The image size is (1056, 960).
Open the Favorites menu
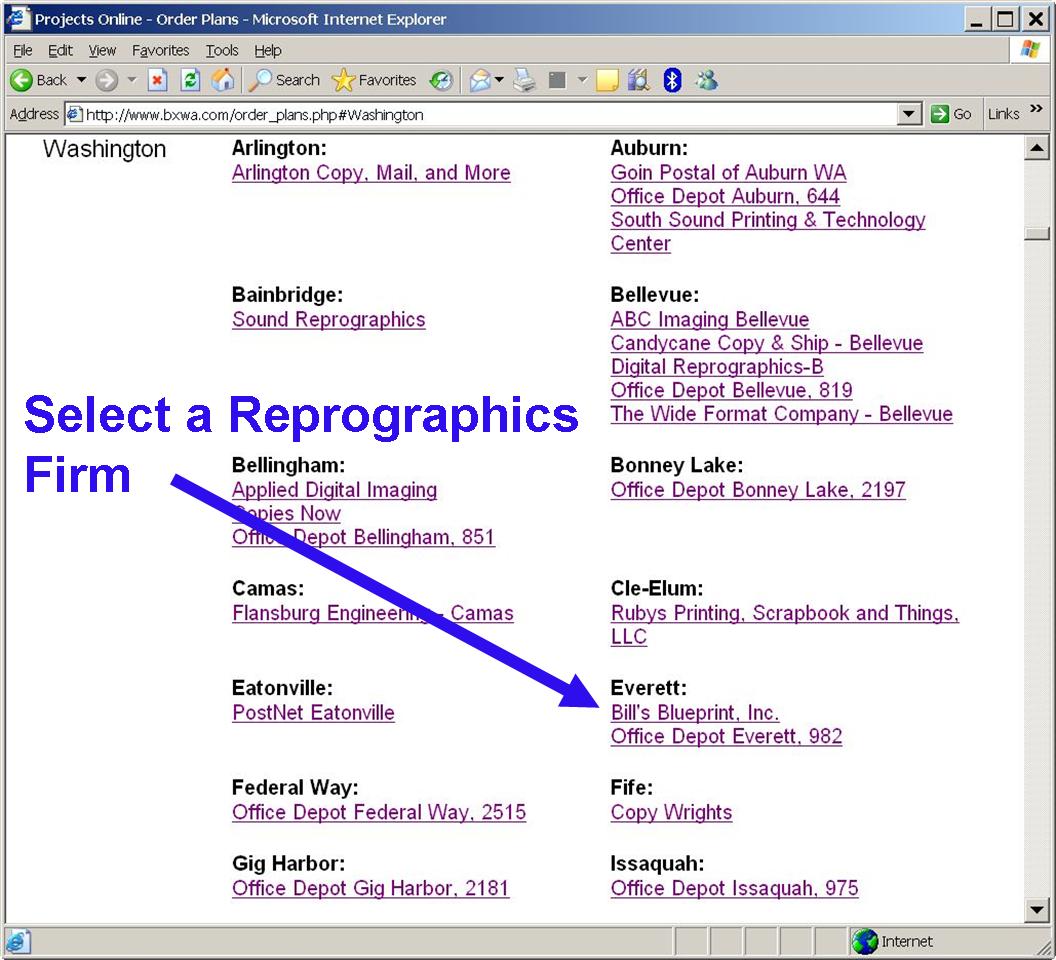click(x=160, y=51)
